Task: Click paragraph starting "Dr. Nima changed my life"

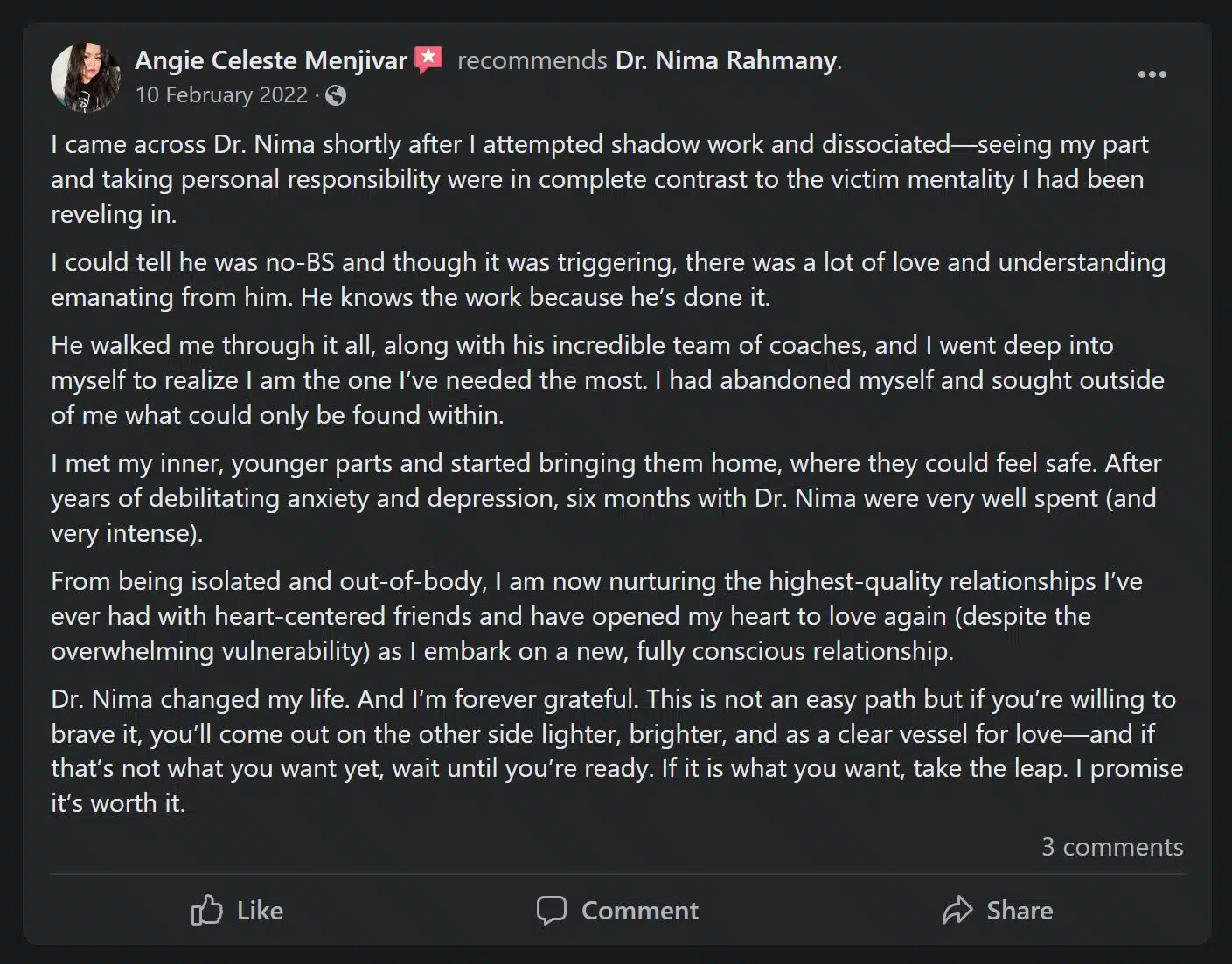Action: coord(616,751)
